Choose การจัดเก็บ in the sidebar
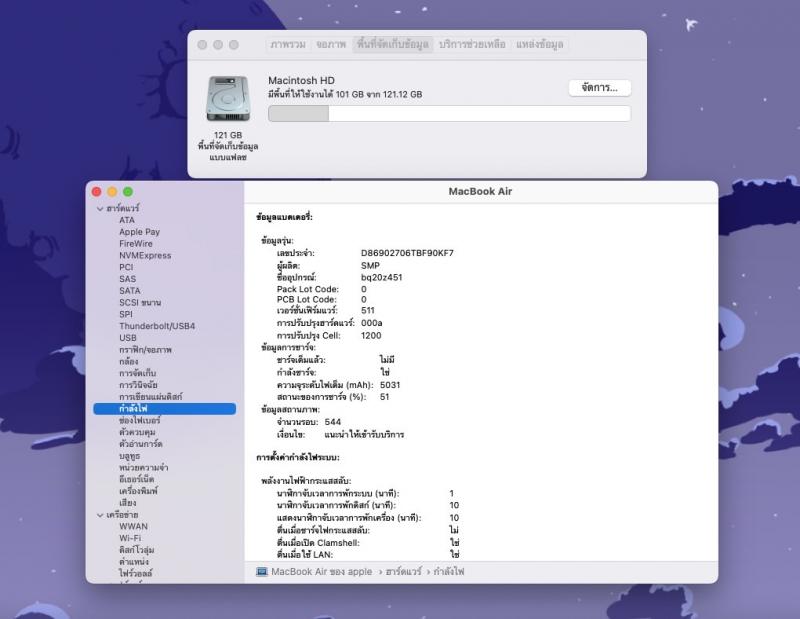 137,373
